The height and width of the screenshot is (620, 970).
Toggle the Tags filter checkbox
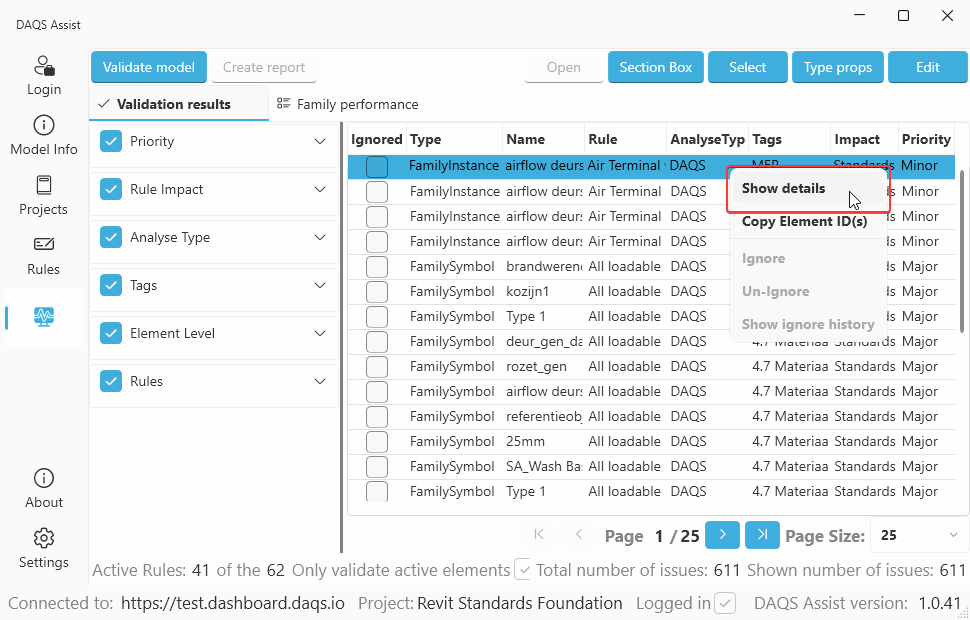coord(111,285)
